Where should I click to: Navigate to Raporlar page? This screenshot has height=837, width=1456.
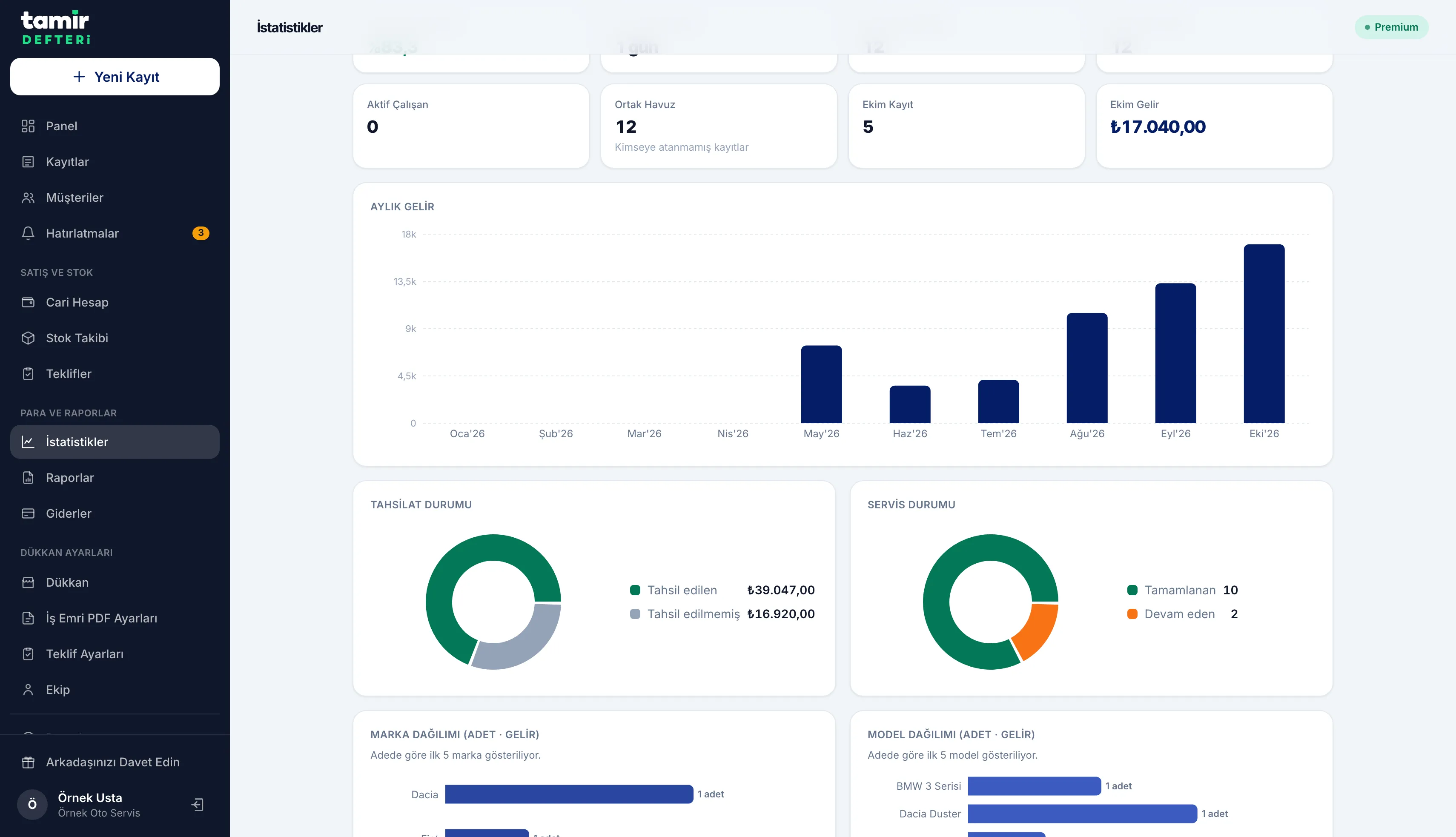point(115,478)
